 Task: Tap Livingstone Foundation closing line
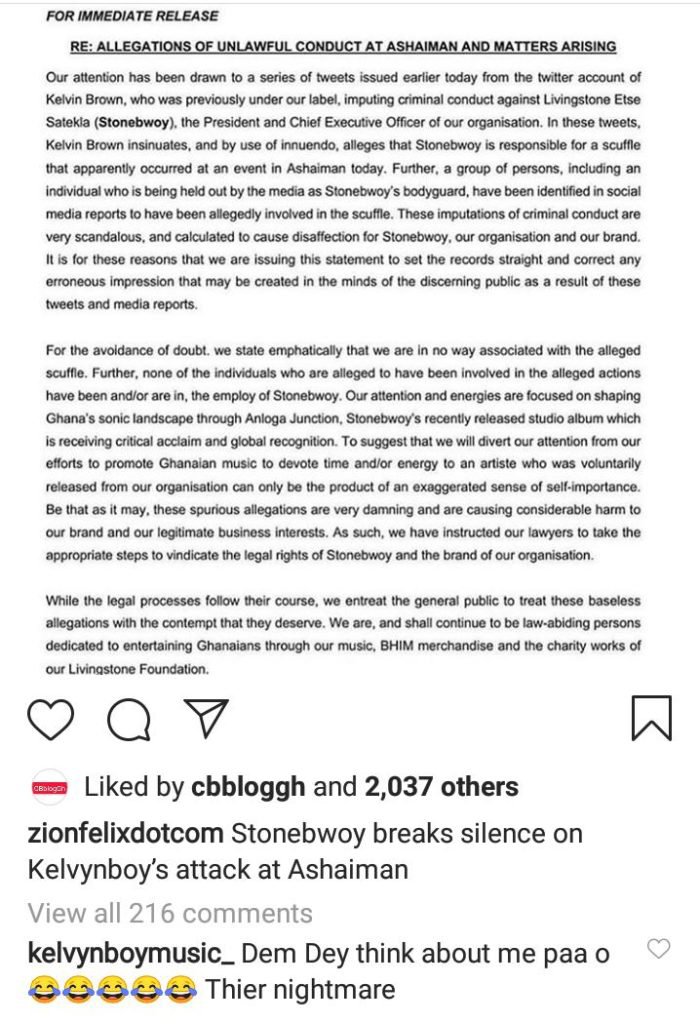tap(127, 669)
